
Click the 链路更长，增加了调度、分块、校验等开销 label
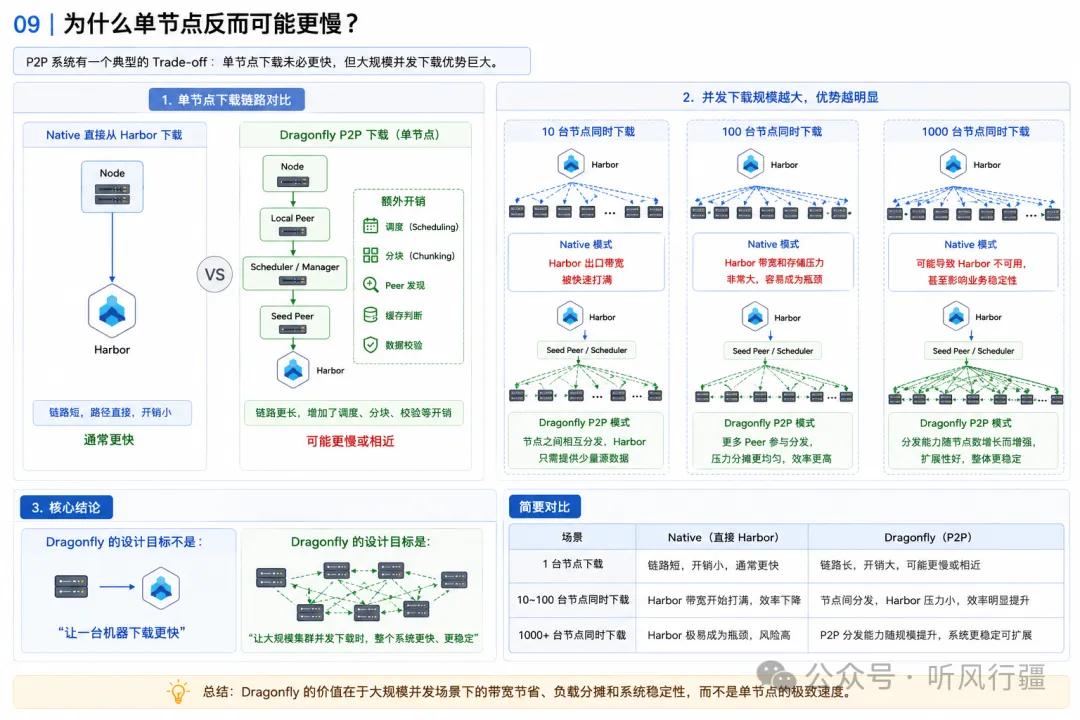[x=353, y=412]
